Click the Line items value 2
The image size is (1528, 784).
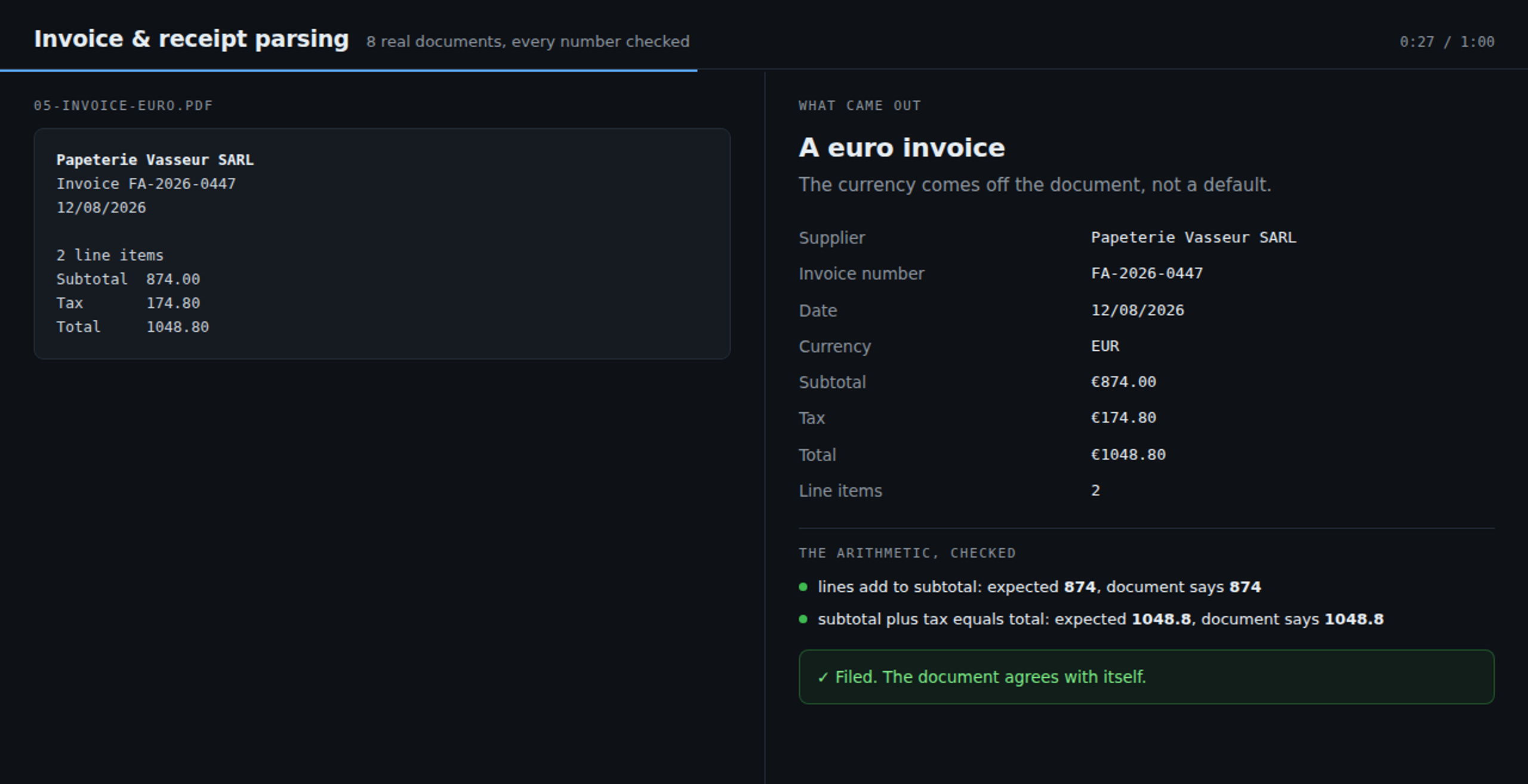[x=1095, y=490]
